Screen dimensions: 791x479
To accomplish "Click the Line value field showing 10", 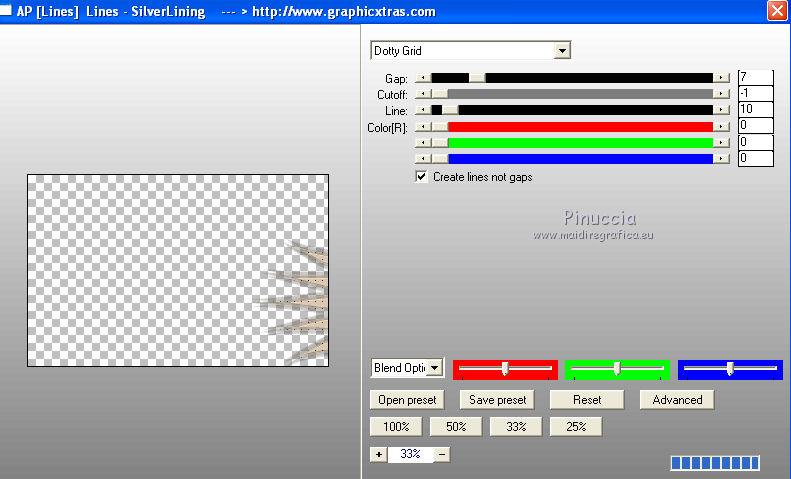I will tap(755, 109).
